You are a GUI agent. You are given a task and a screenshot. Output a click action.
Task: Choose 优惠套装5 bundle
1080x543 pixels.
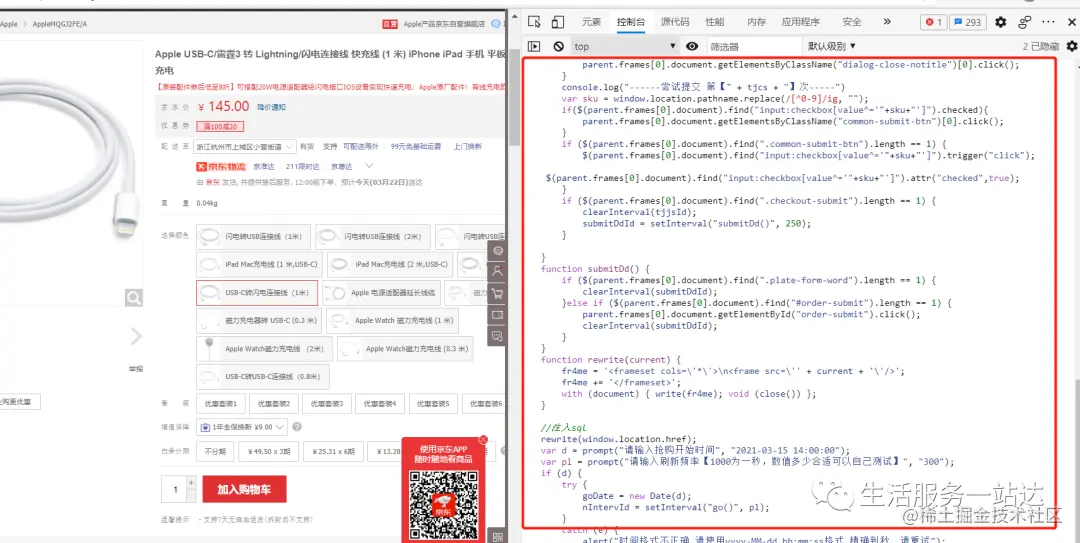434,404
